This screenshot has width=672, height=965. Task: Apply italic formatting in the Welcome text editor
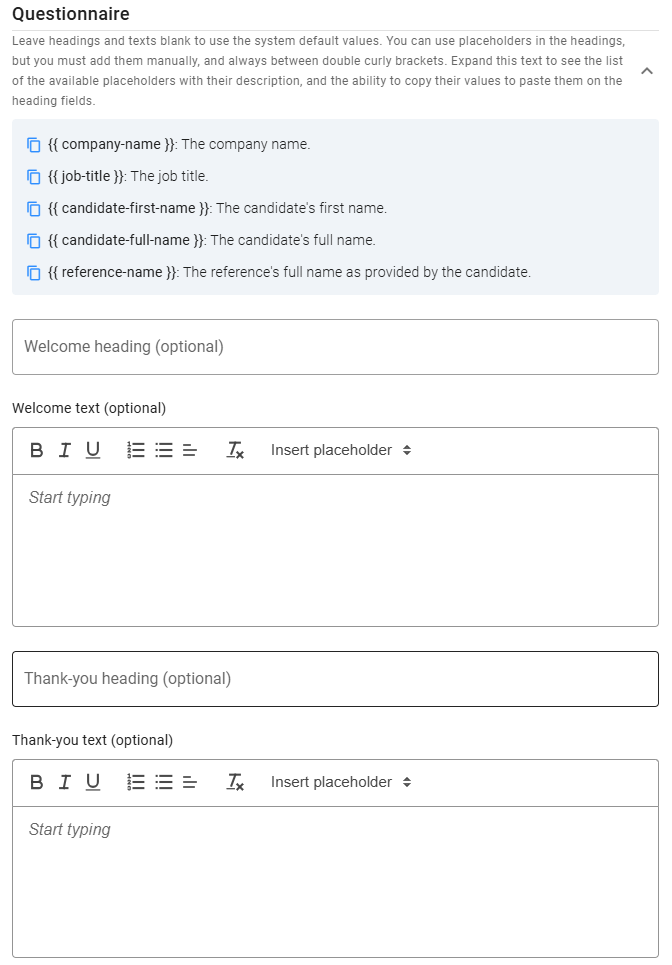click(x=64, y=450)
